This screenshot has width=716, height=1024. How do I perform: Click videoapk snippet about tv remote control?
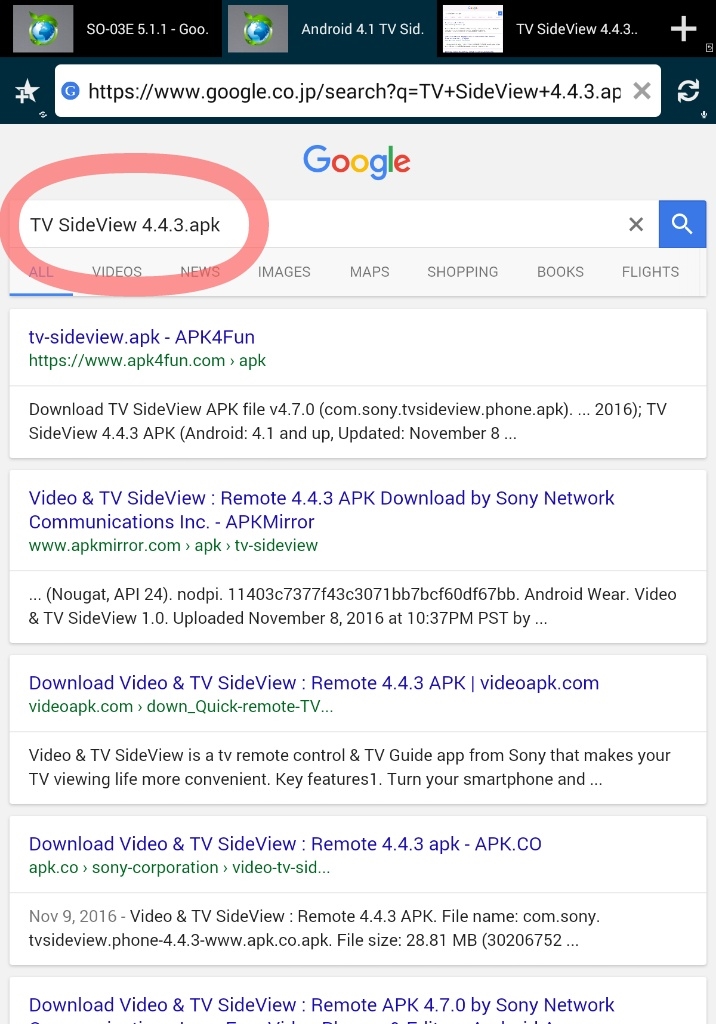click(x=350, y=767)
